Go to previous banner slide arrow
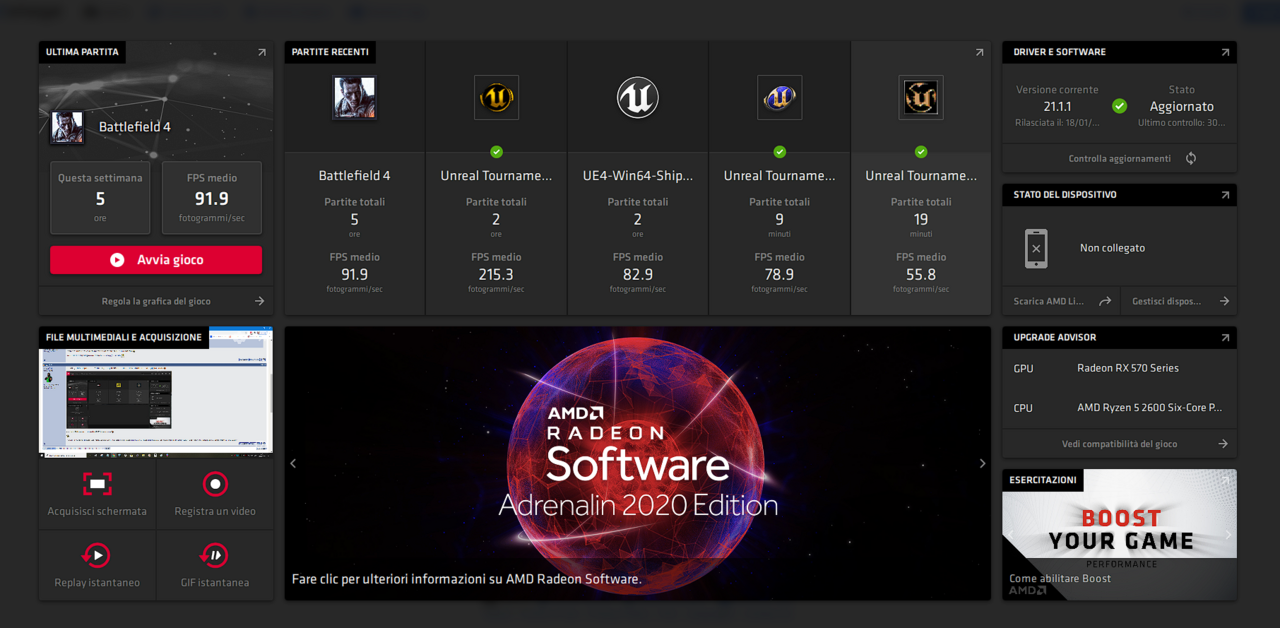1280x628 pixels. (x=293, y=463)
